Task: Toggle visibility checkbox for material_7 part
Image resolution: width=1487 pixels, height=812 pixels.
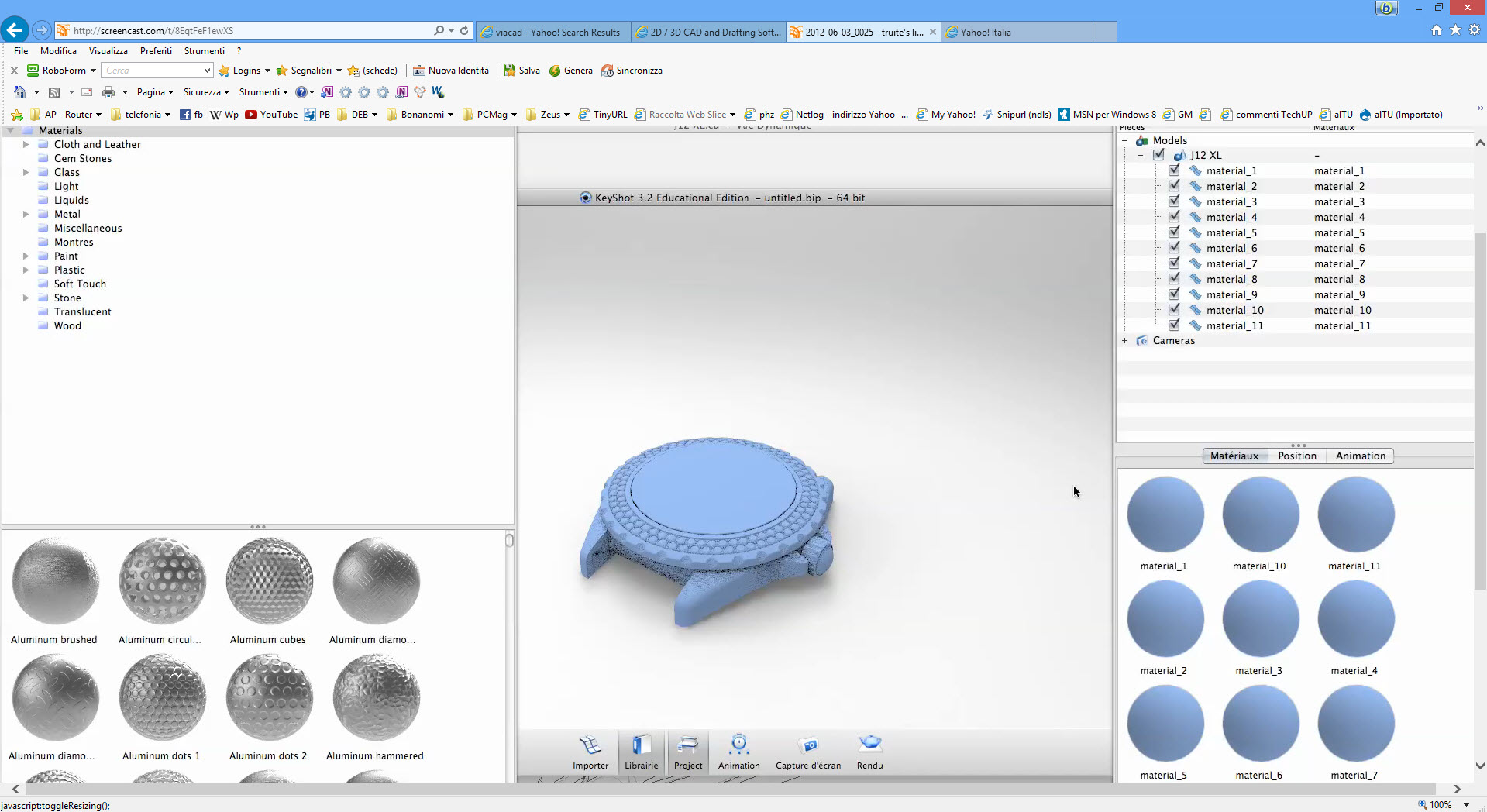Action: coord(1174,263)
